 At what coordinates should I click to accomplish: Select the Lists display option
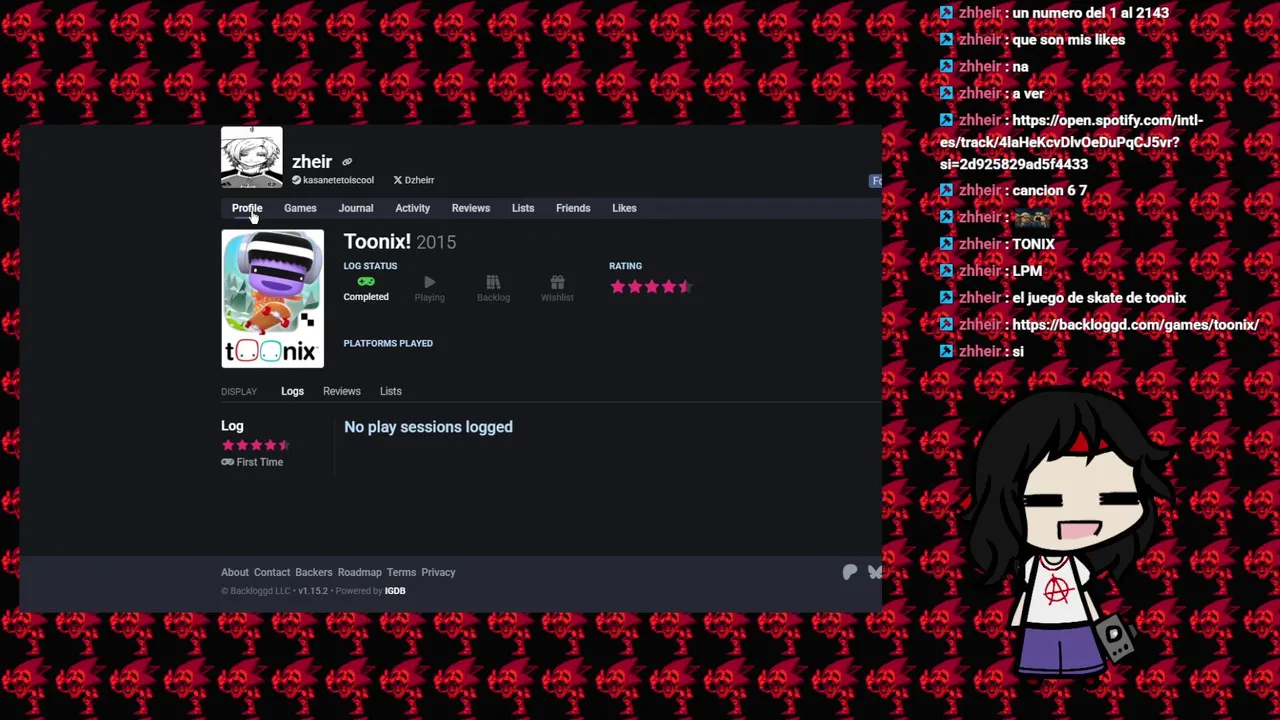390,391
